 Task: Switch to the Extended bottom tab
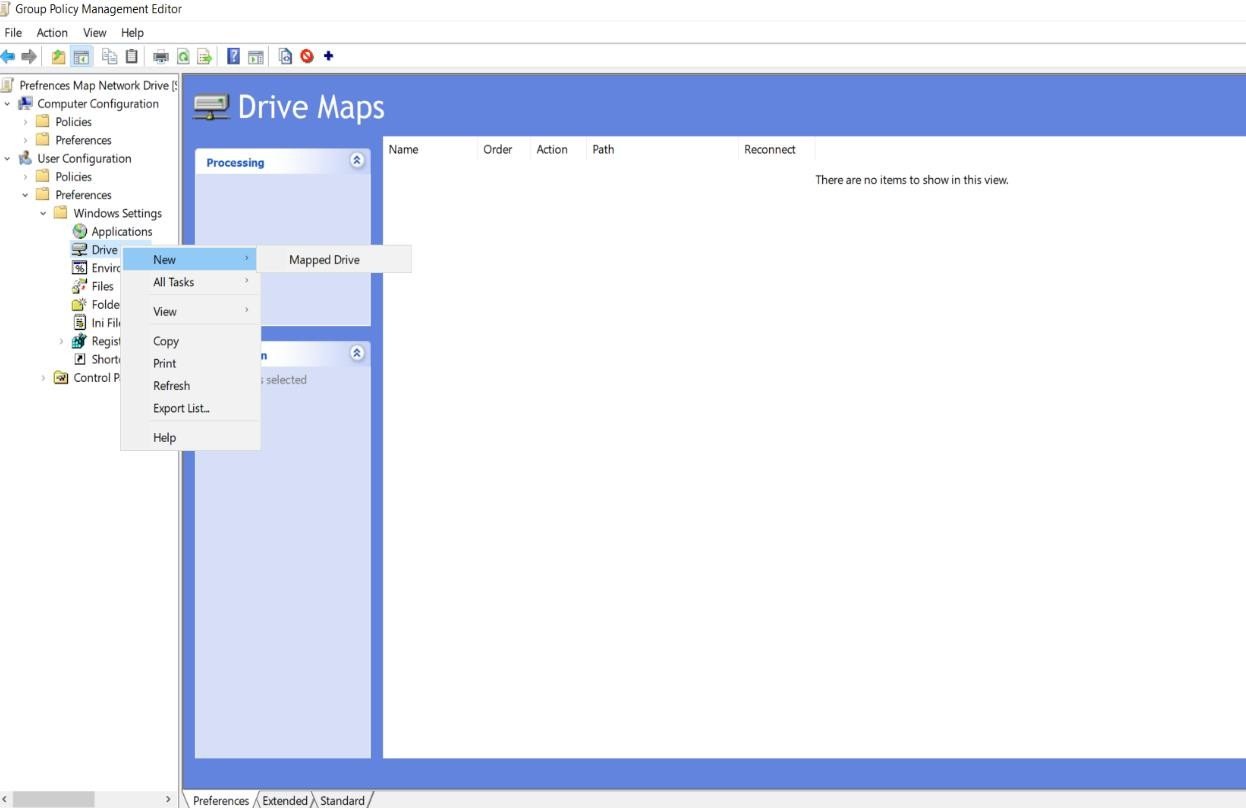point(285,800)
